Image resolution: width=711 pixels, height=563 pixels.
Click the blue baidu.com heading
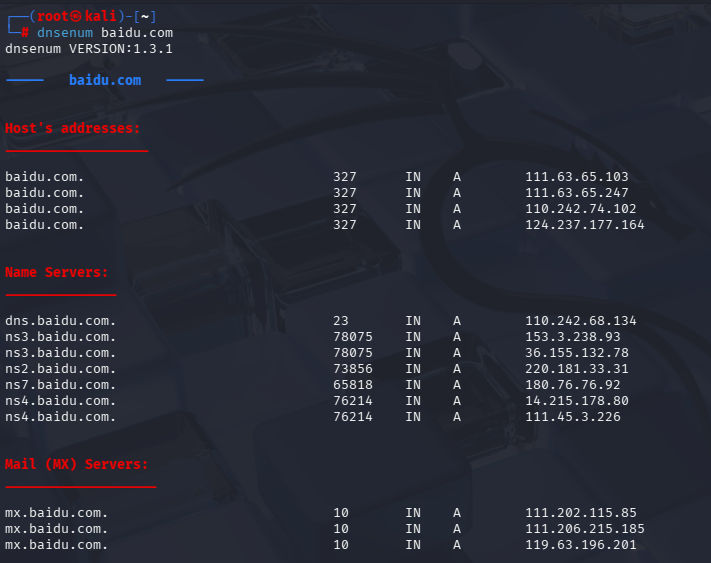105,80
